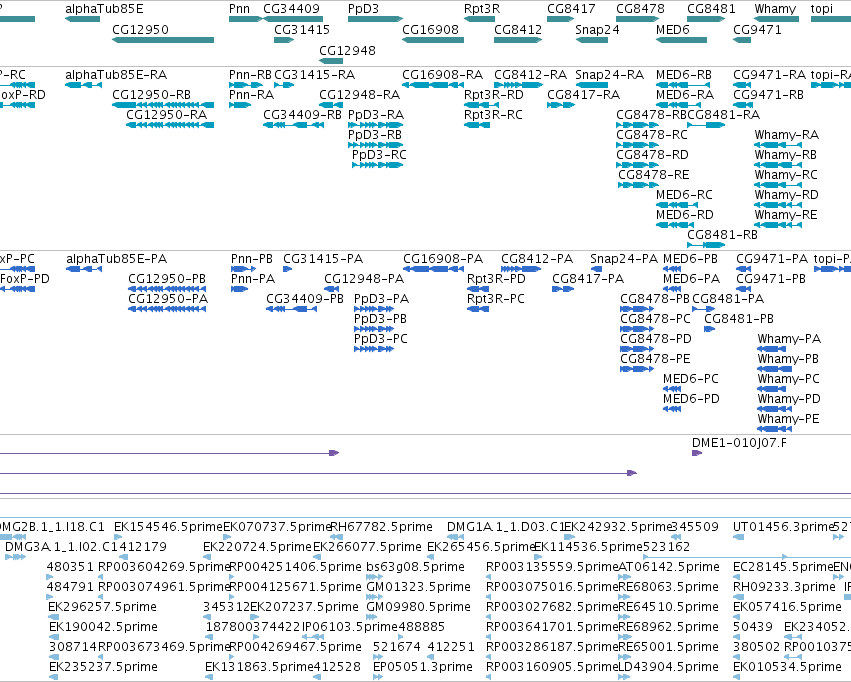The height and width of the screenshot is (682, 851).
Task: Click the LD43904.5prime EST label
Action: (x=668, y=667)
